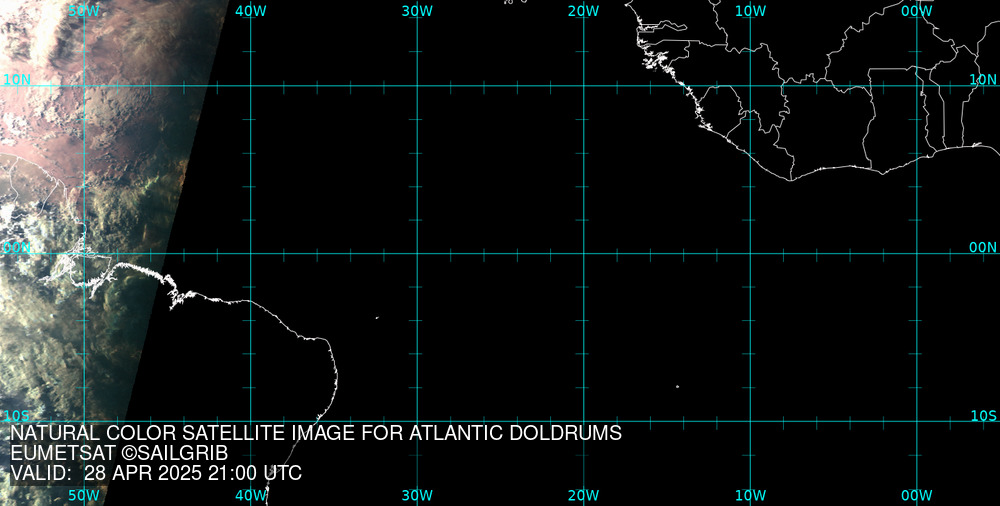Select the "00N" latitude label on the right edge
The image size is (1000, 506).
pyautogui.click(x=983, y=247)
